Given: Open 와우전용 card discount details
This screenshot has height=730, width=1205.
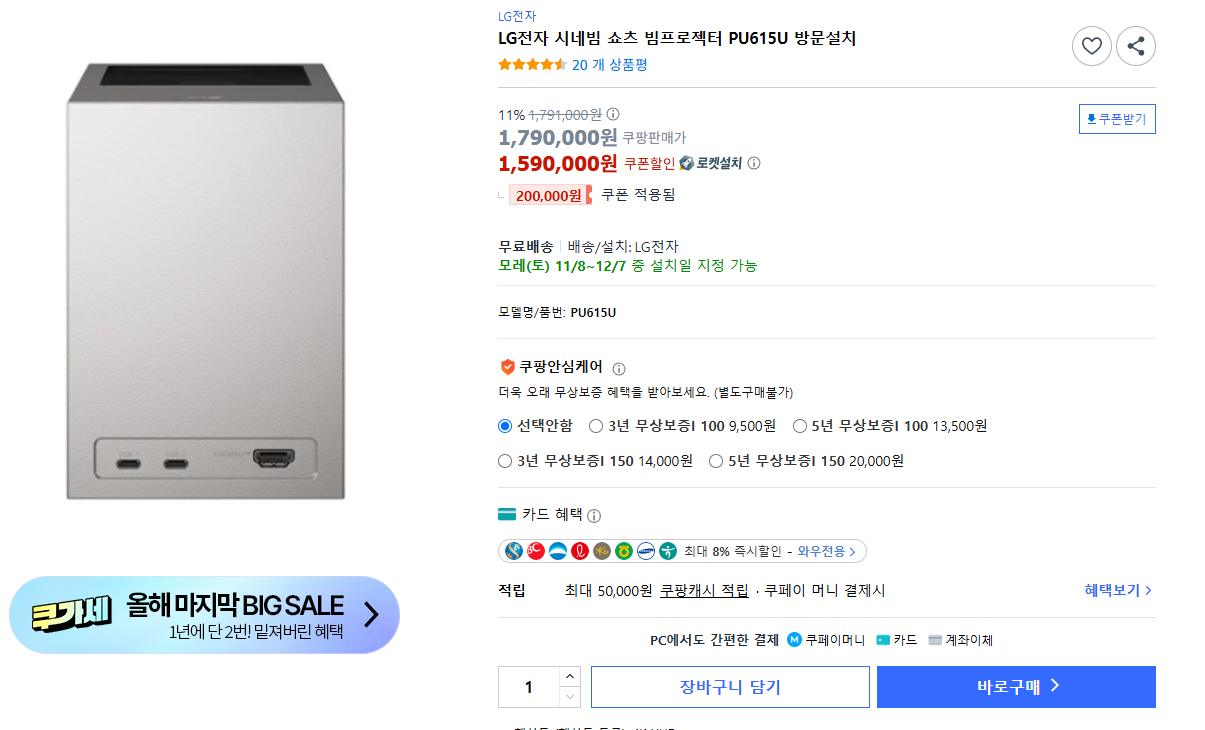Looking at the screenshot, I should (826, 551).
